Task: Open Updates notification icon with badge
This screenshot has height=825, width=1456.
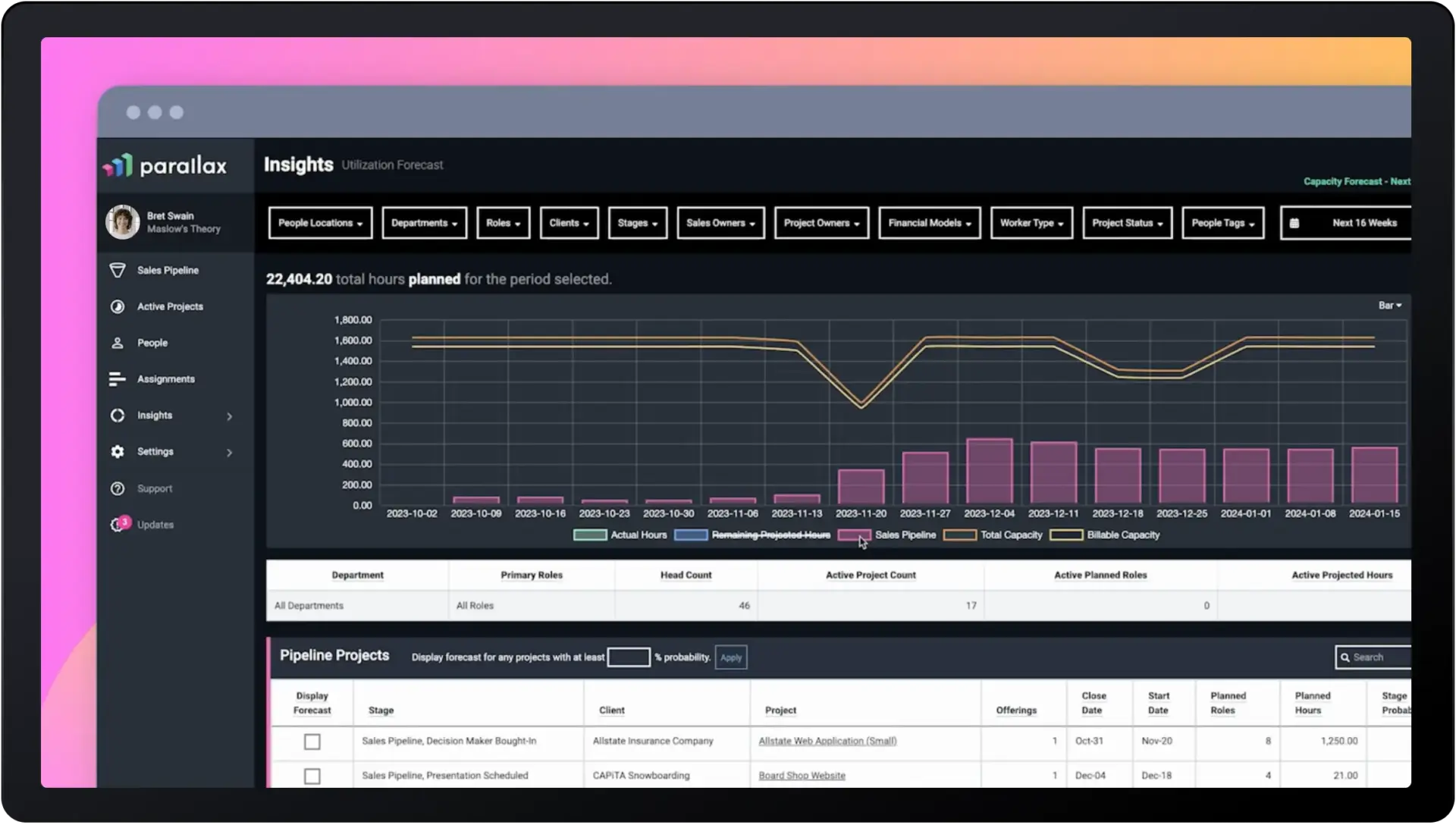Action: click(x=119, y=525)
